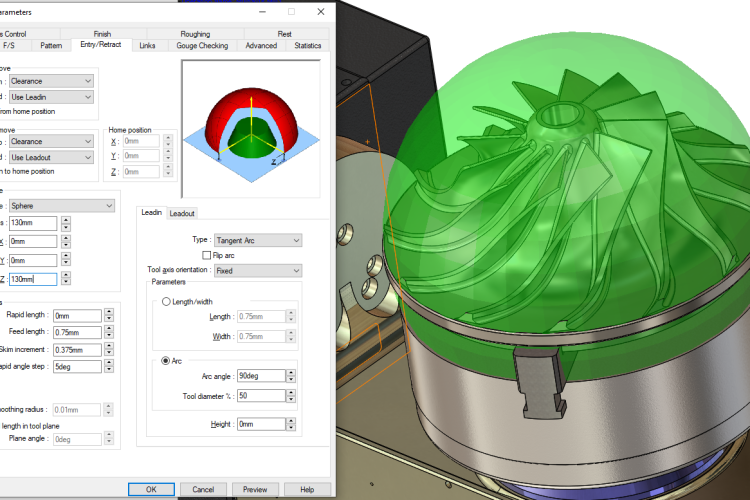
Task: Click the Feed length input field
Action: (78, 333)
